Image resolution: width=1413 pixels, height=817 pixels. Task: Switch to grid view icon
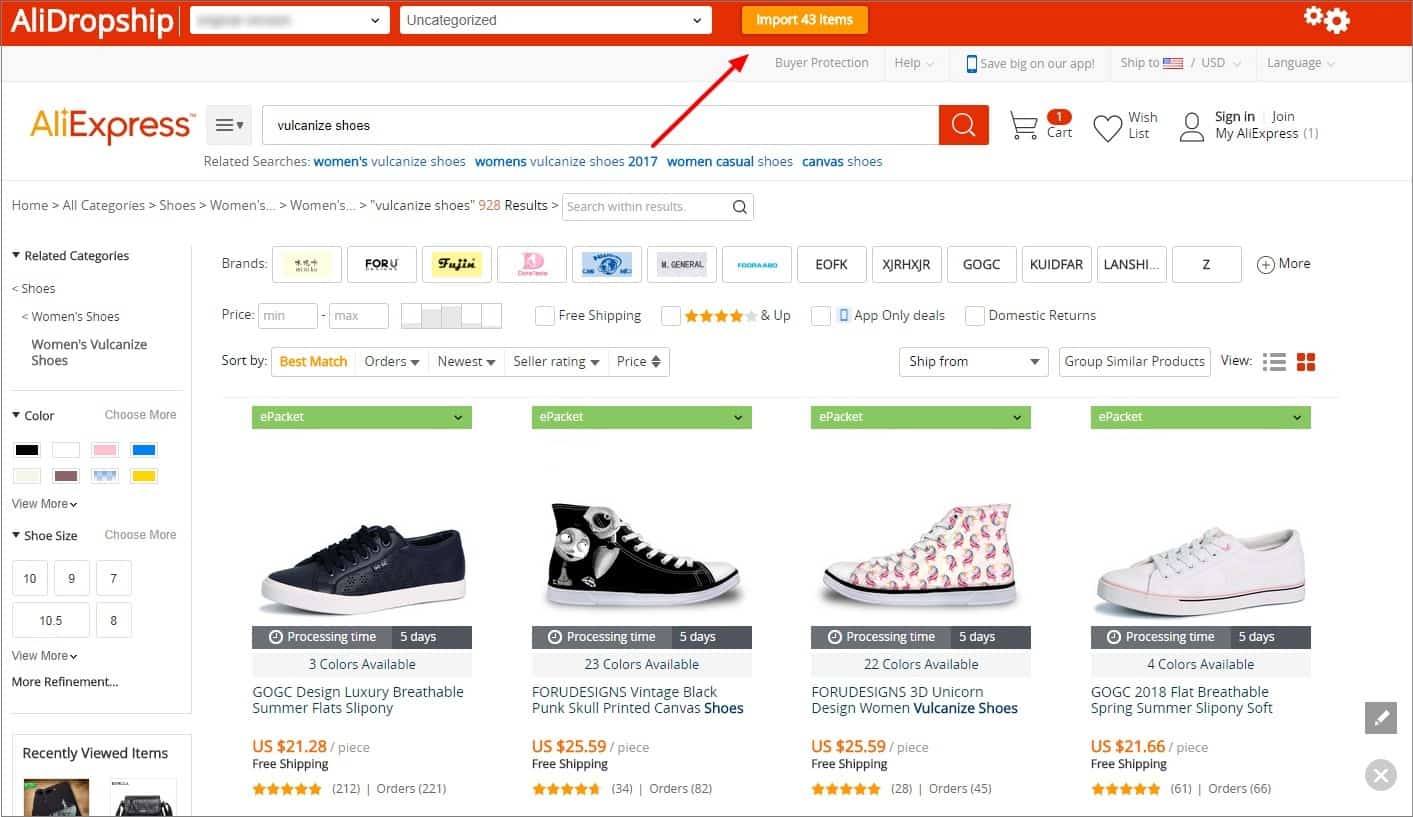click(x=1306, y=362)
